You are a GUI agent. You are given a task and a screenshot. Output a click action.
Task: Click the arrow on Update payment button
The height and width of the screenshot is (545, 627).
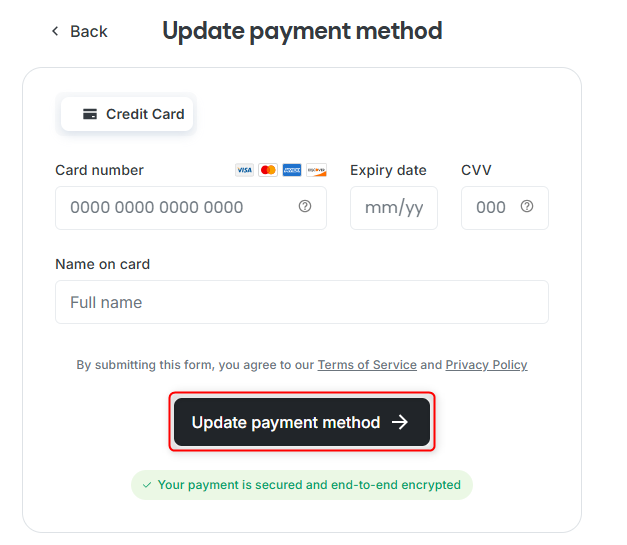(x=399, y=422)
